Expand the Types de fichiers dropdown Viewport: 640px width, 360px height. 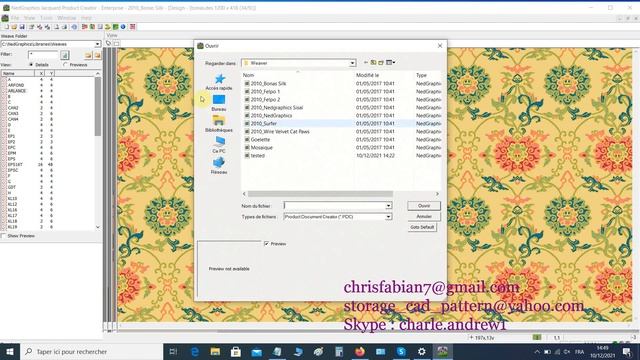pyautogui.click(x=388, y=217)
